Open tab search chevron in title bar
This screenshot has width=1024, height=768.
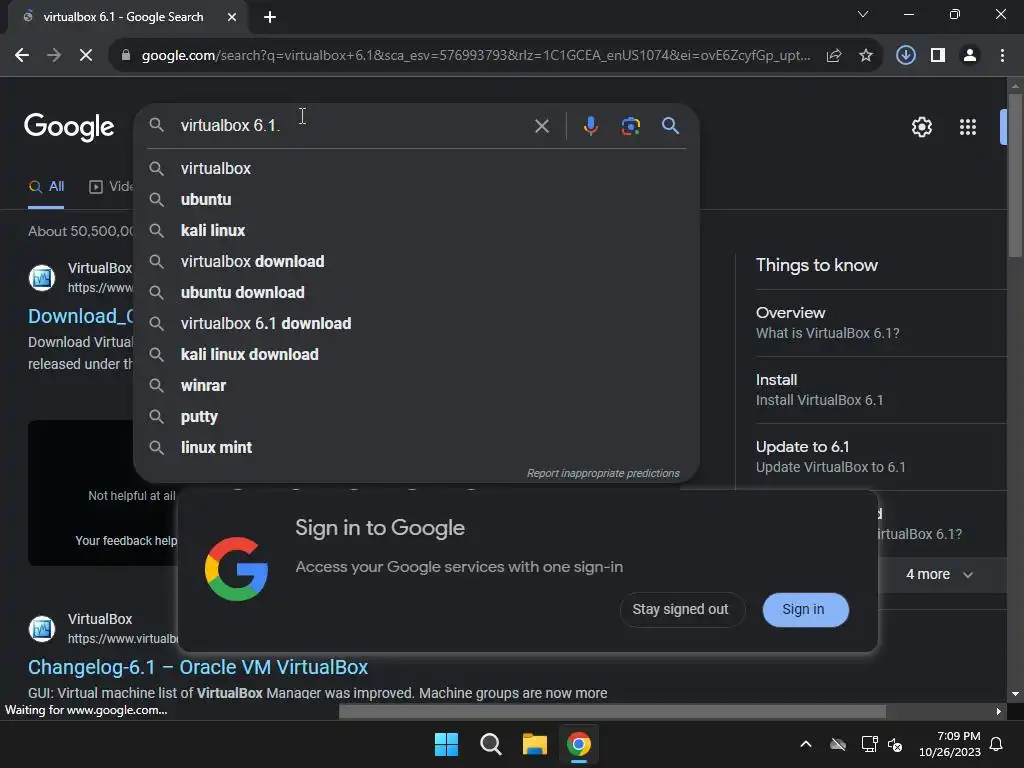point(863,14)
